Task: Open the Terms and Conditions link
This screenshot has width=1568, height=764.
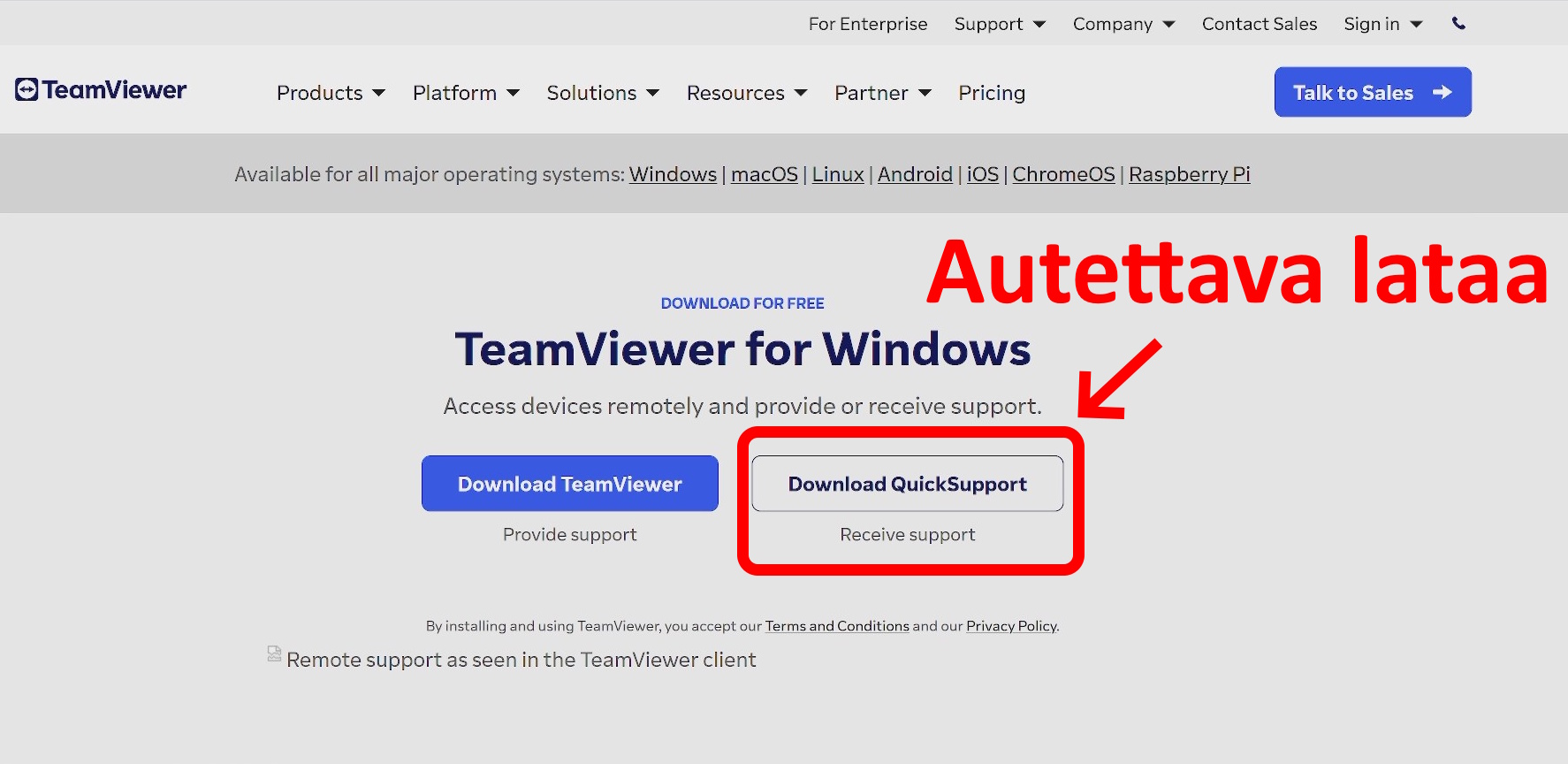Action: click(x=836, y=626)
